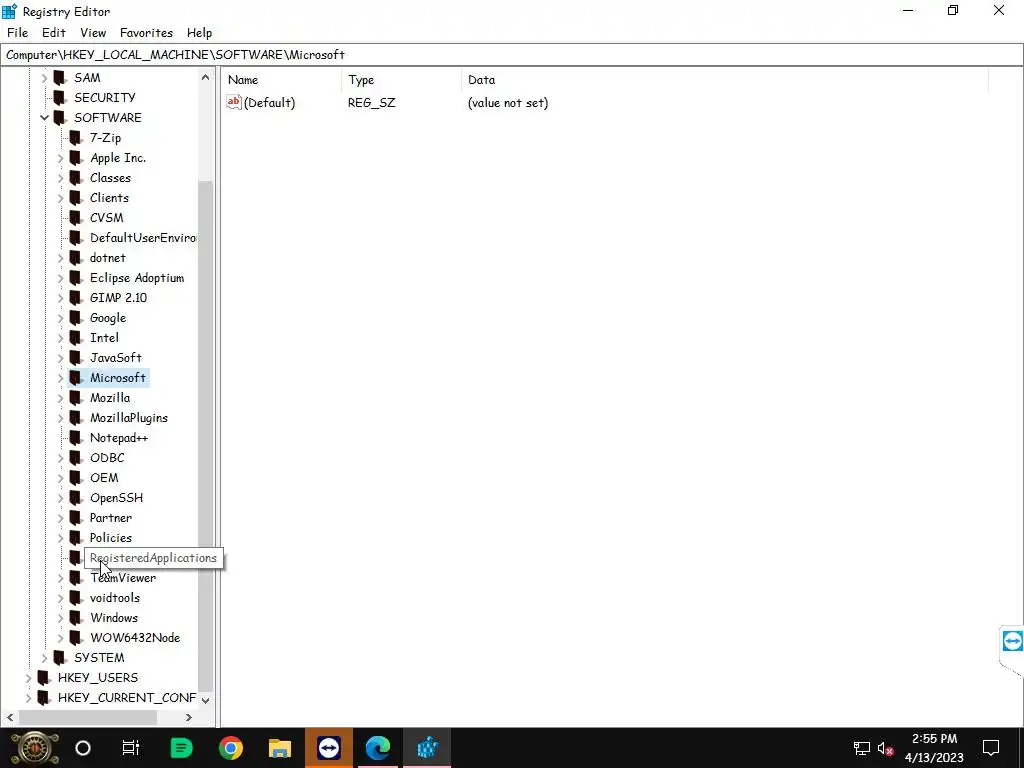Image resolution: width=1024 pixels, height=768 pixels.
Task: Open the View menu
Action: (93, 33)
